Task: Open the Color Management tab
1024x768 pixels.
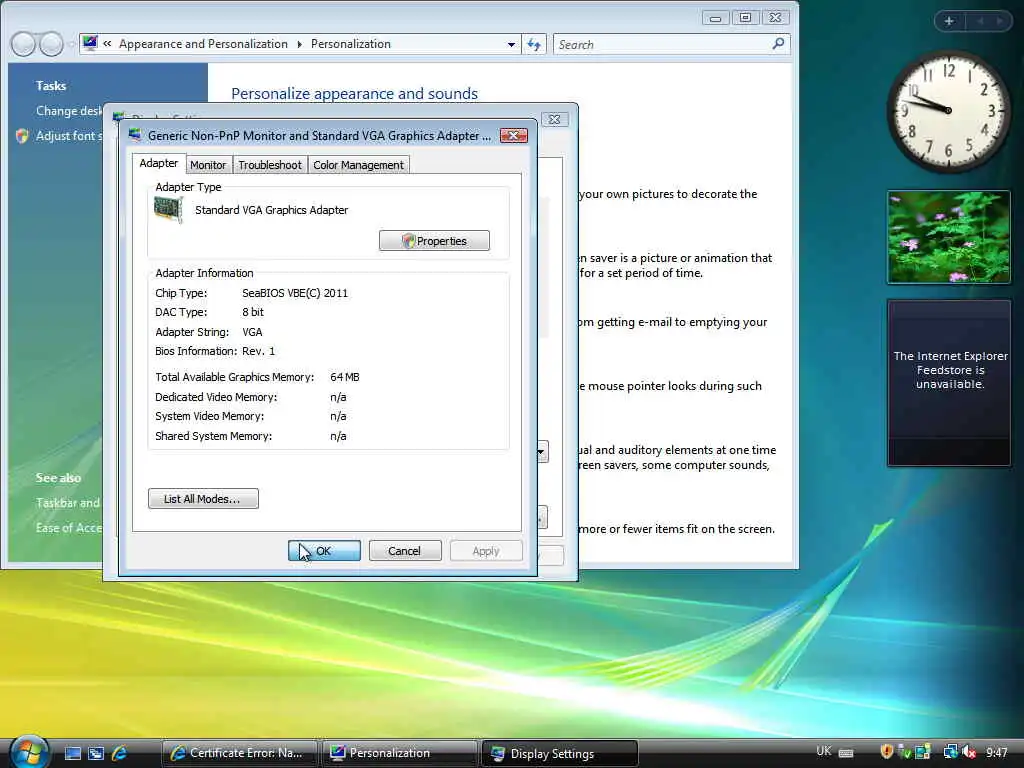Action: click(x=358, y=165)
